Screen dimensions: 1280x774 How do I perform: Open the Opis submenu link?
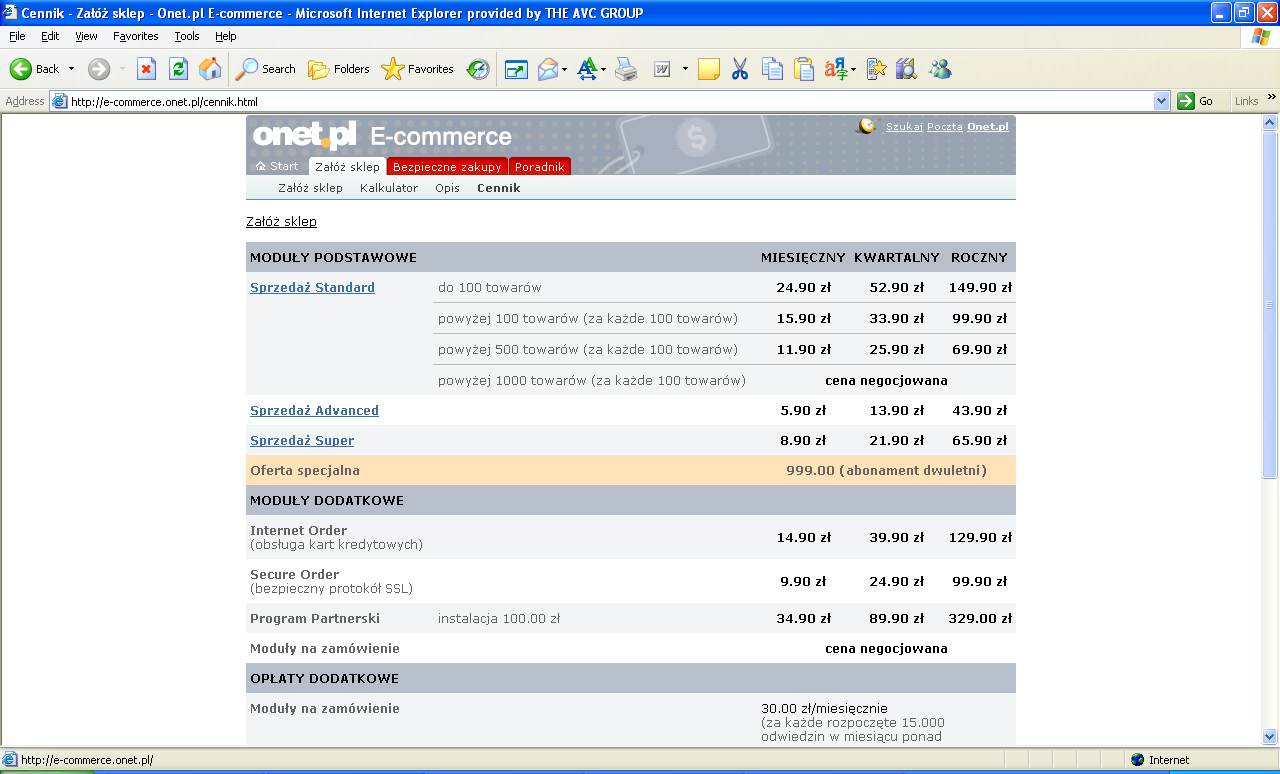(x=447, y=188)
